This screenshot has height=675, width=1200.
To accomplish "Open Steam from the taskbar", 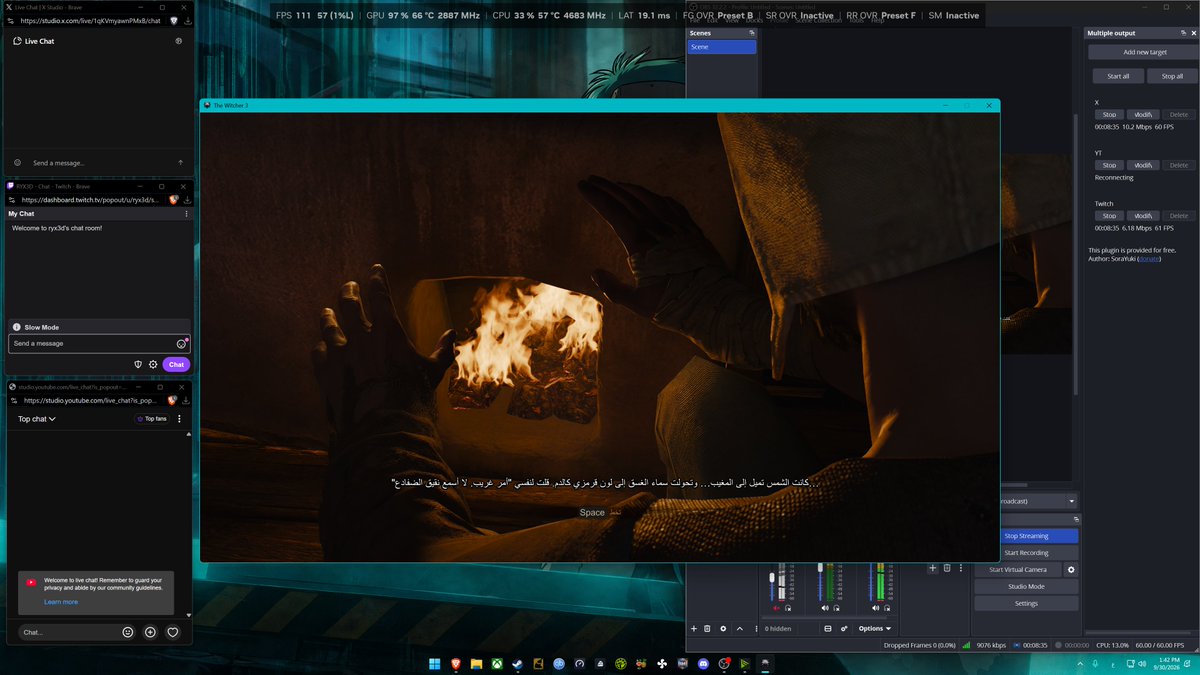I will (517, 664).
